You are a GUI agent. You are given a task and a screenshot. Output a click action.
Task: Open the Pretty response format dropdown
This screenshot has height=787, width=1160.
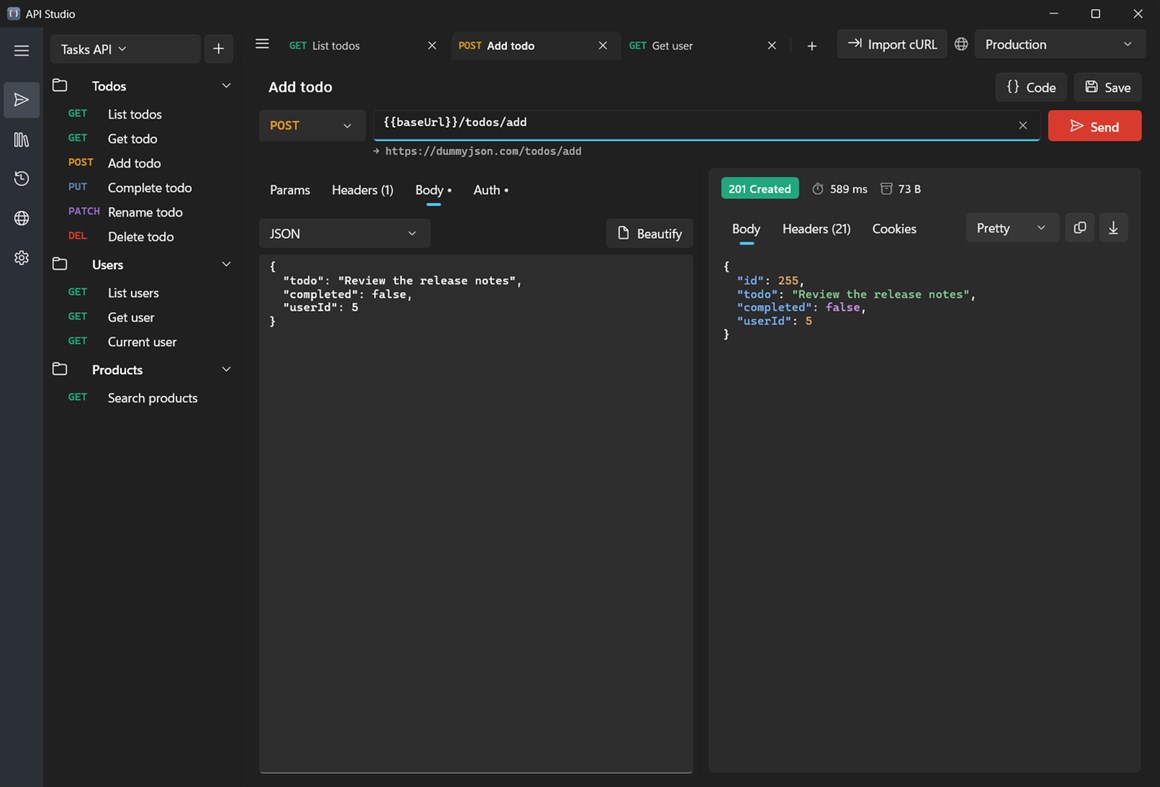[1012, 228]
